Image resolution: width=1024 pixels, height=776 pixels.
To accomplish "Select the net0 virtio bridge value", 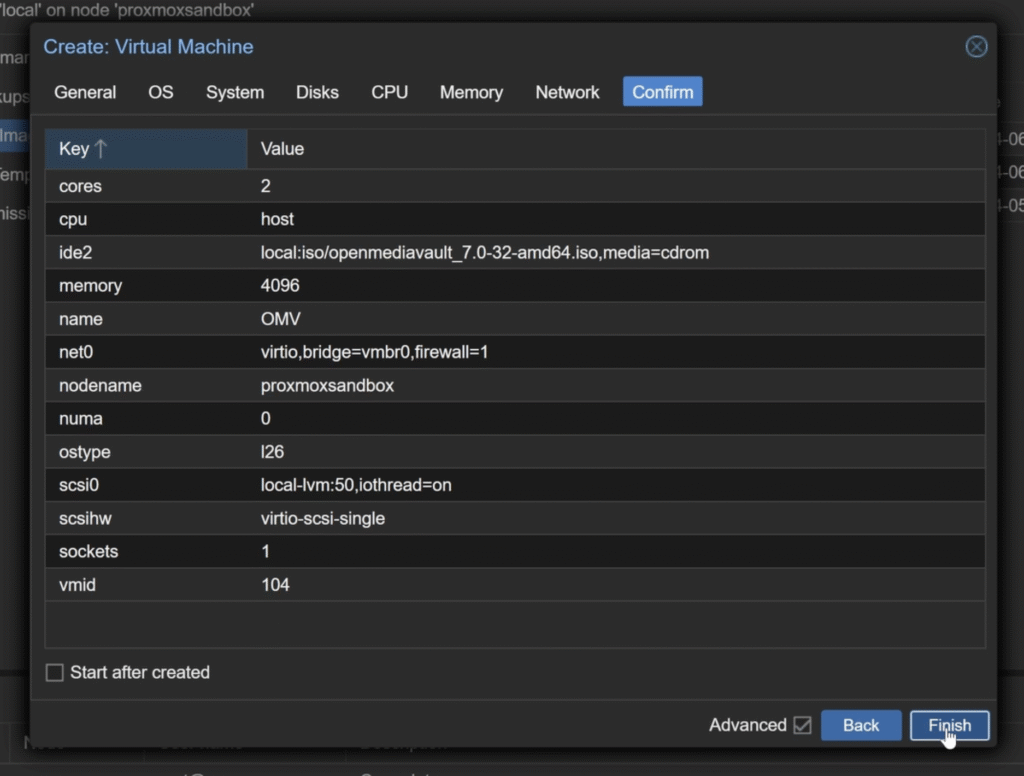I will click(374, 352).
